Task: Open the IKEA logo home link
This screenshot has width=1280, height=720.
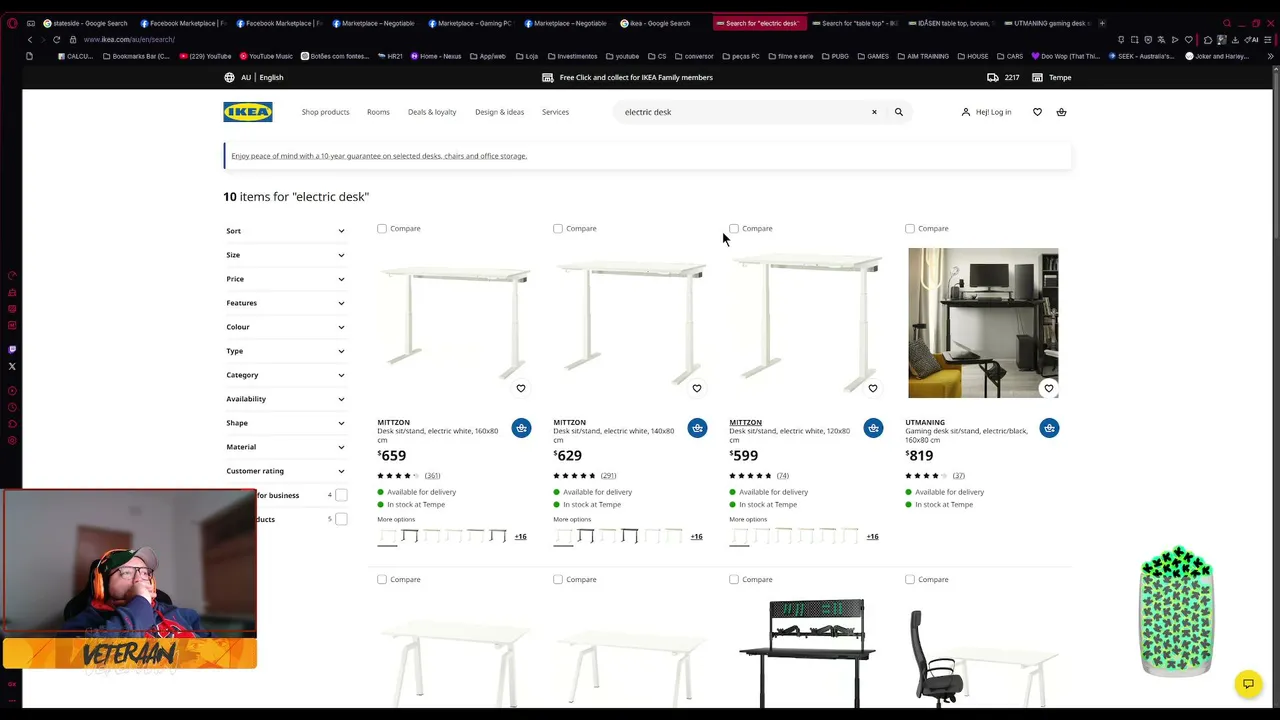Action: pos(248,112)
